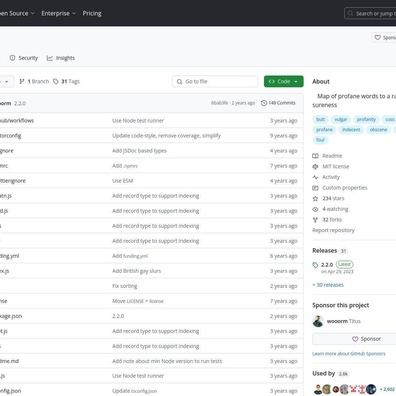This screenshot has height=396, width=396.
Task: Open the MIT license link
Action: [x=336, y=166]
